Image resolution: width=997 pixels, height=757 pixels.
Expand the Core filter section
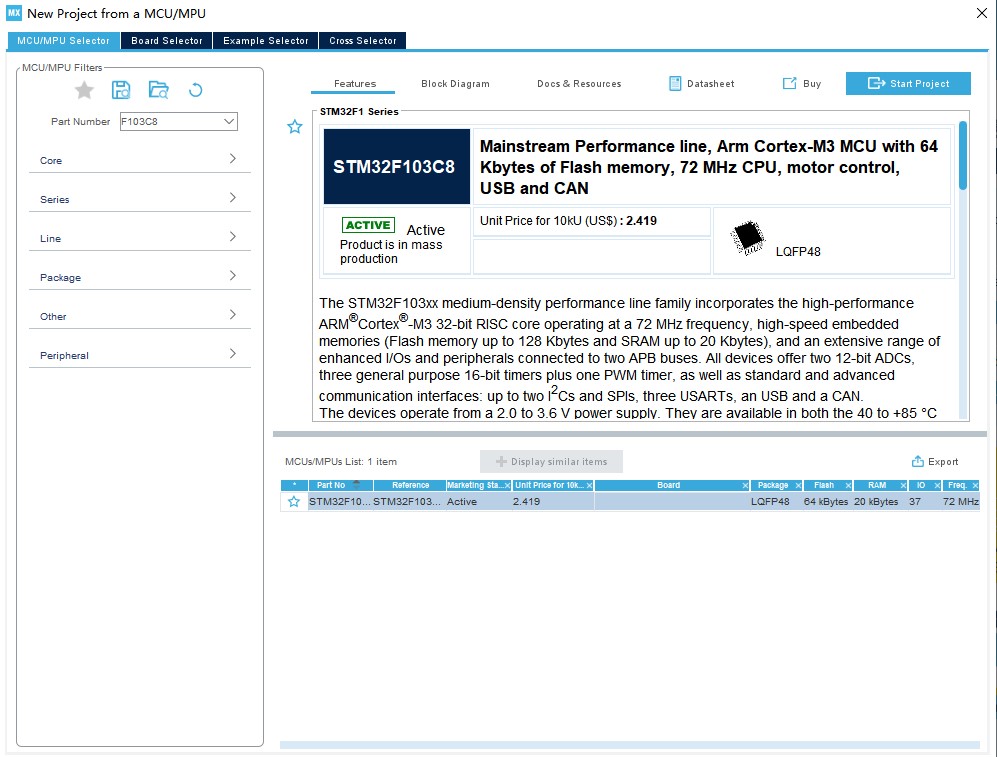pos(140,160)
